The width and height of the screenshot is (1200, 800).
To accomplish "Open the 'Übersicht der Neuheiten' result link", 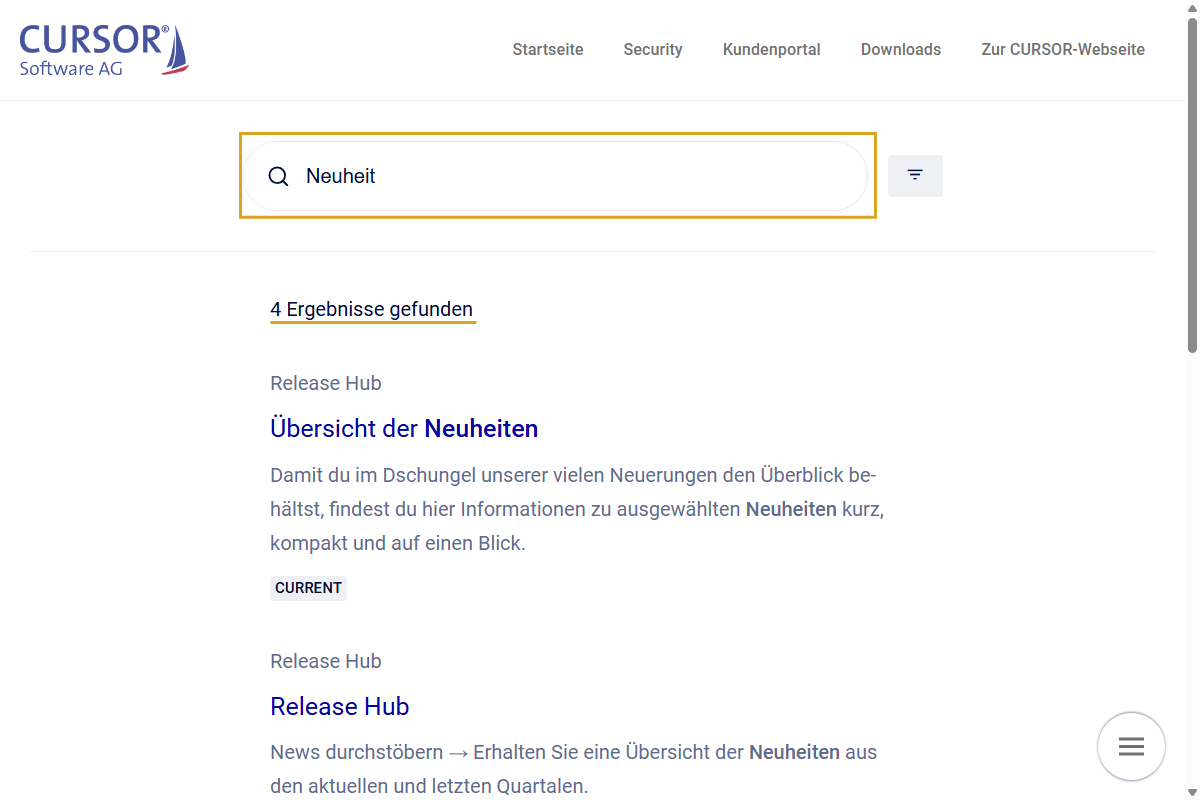I will point(404,428).
